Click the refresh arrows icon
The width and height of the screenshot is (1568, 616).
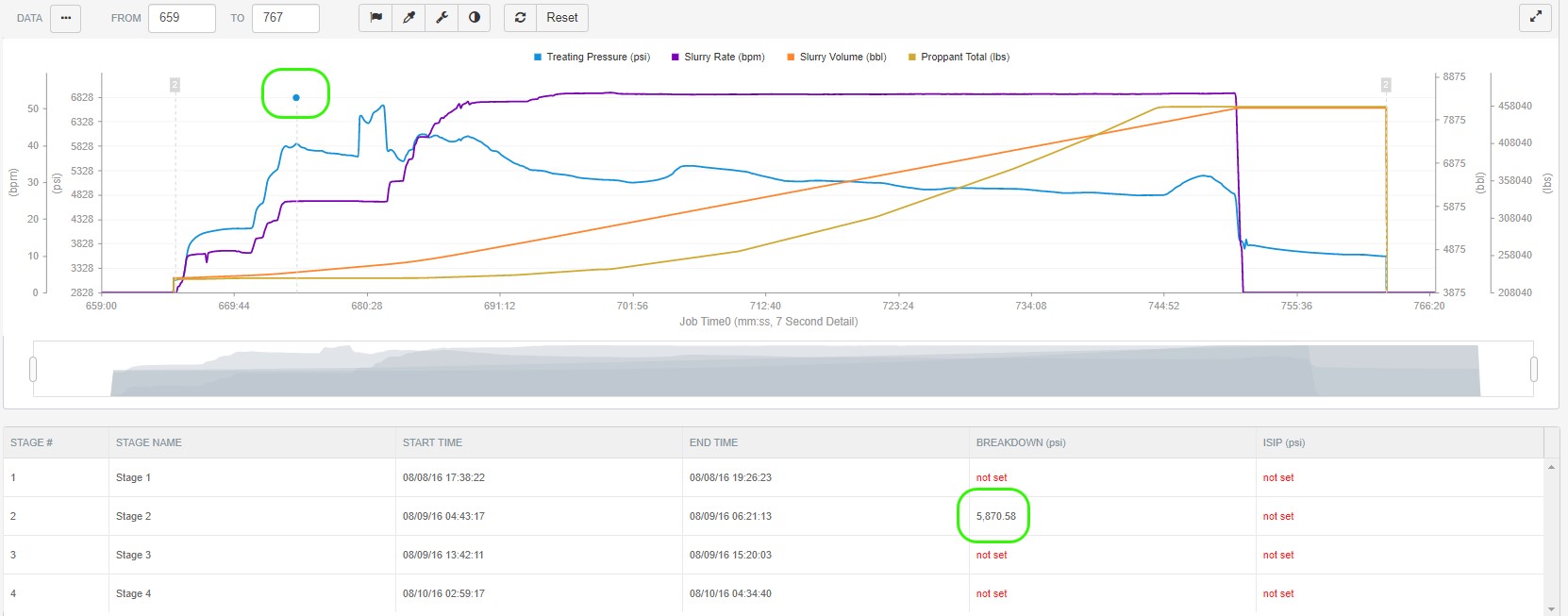click(x=520, y=18)
